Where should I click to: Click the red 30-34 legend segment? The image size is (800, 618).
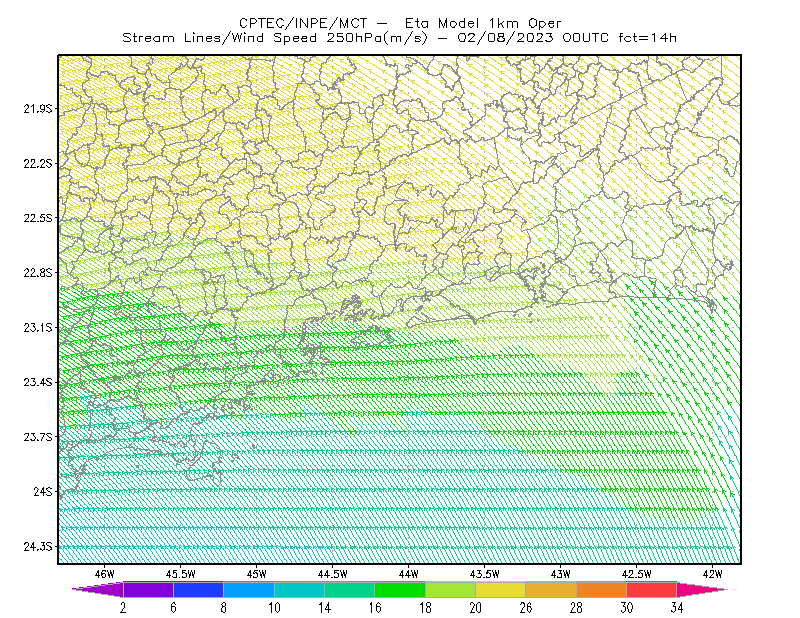click(652, 589)
